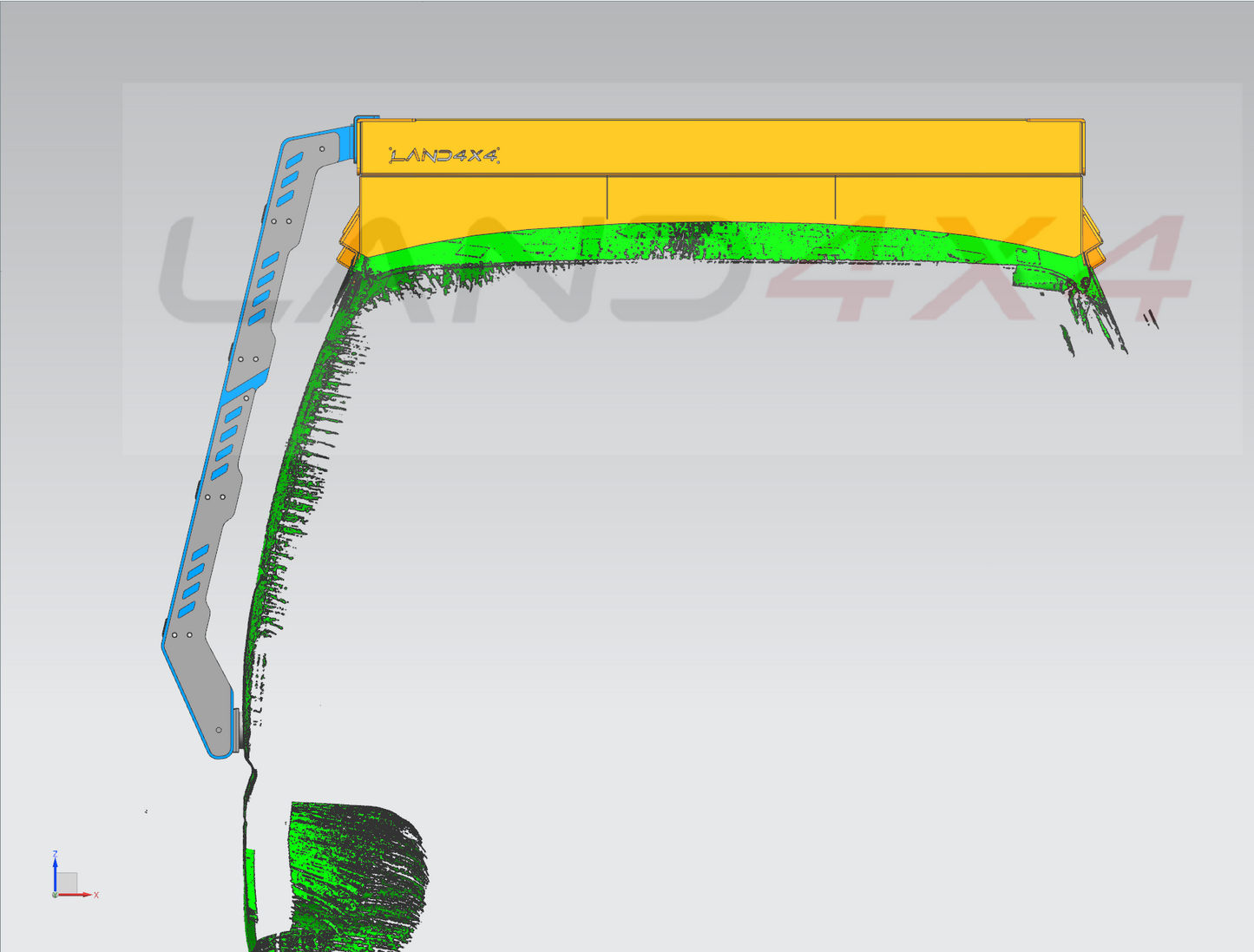Pick the right lower yellow panel segment

(955, 200)
